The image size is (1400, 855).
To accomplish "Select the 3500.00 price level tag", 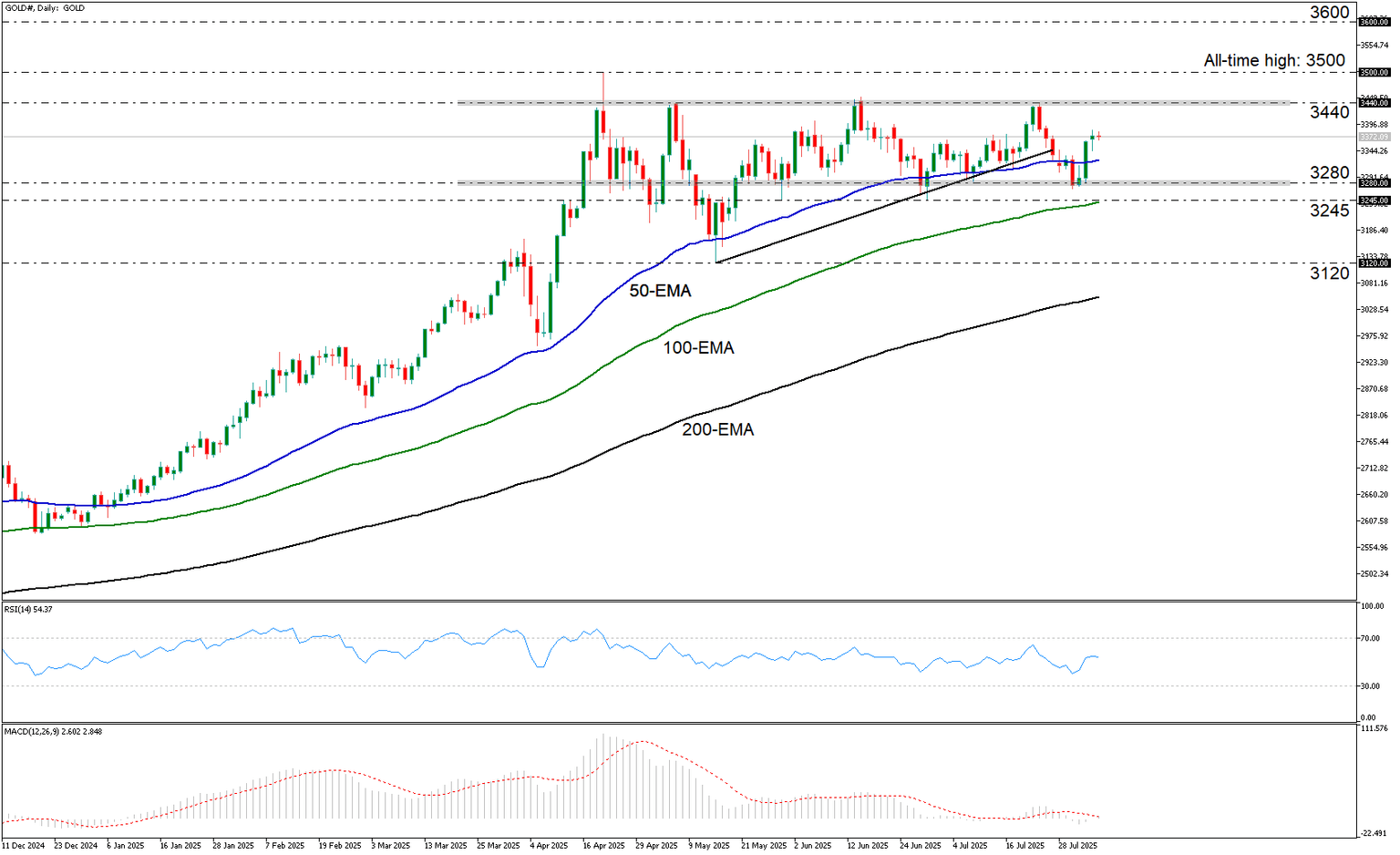I will [1374, 72].
